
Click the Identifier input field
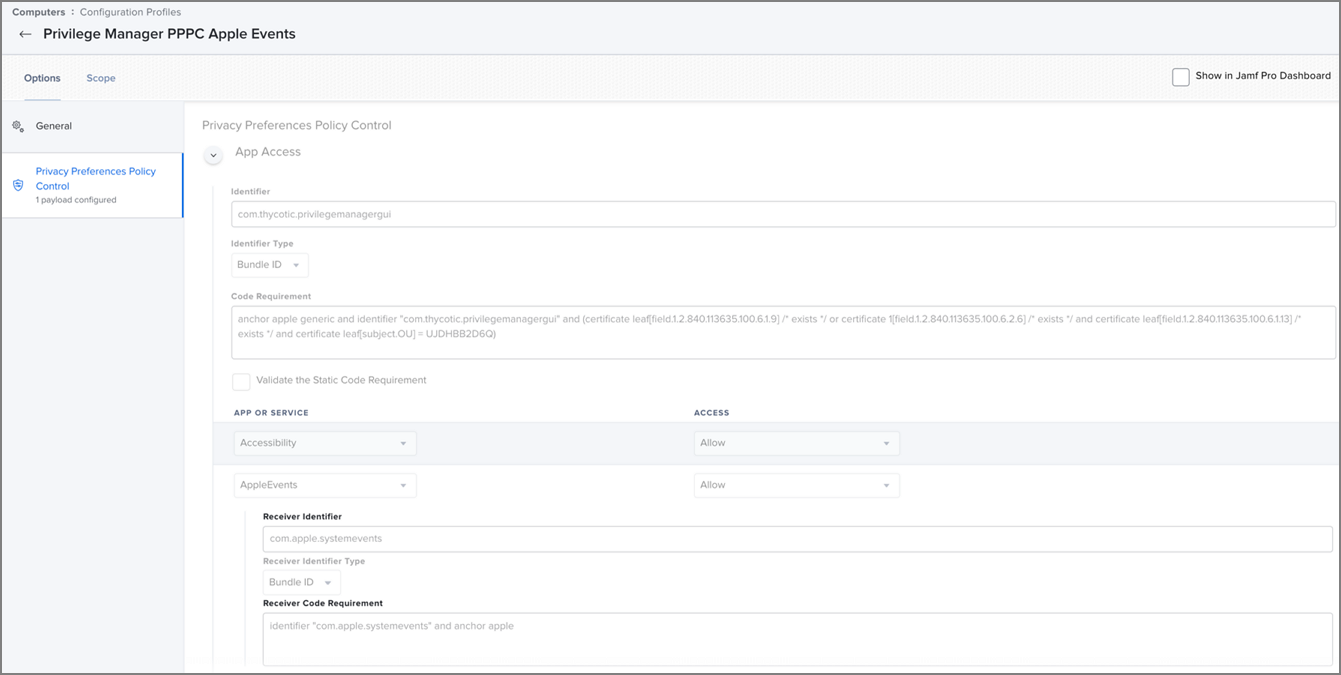[782, 214]
